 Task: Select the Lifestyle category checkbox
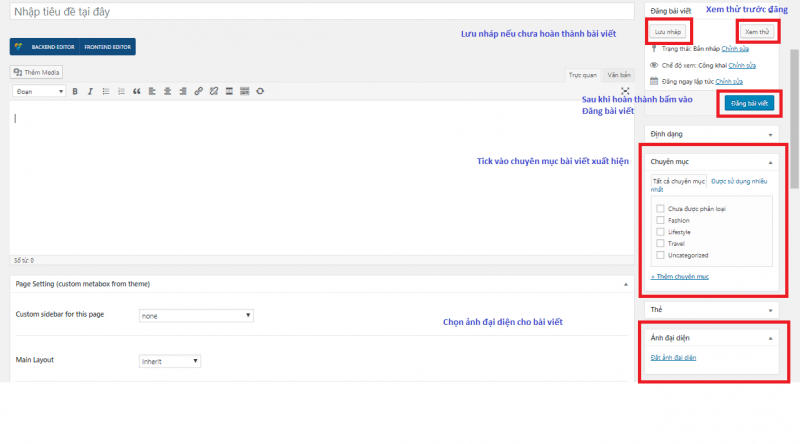[x=660, y=231]
